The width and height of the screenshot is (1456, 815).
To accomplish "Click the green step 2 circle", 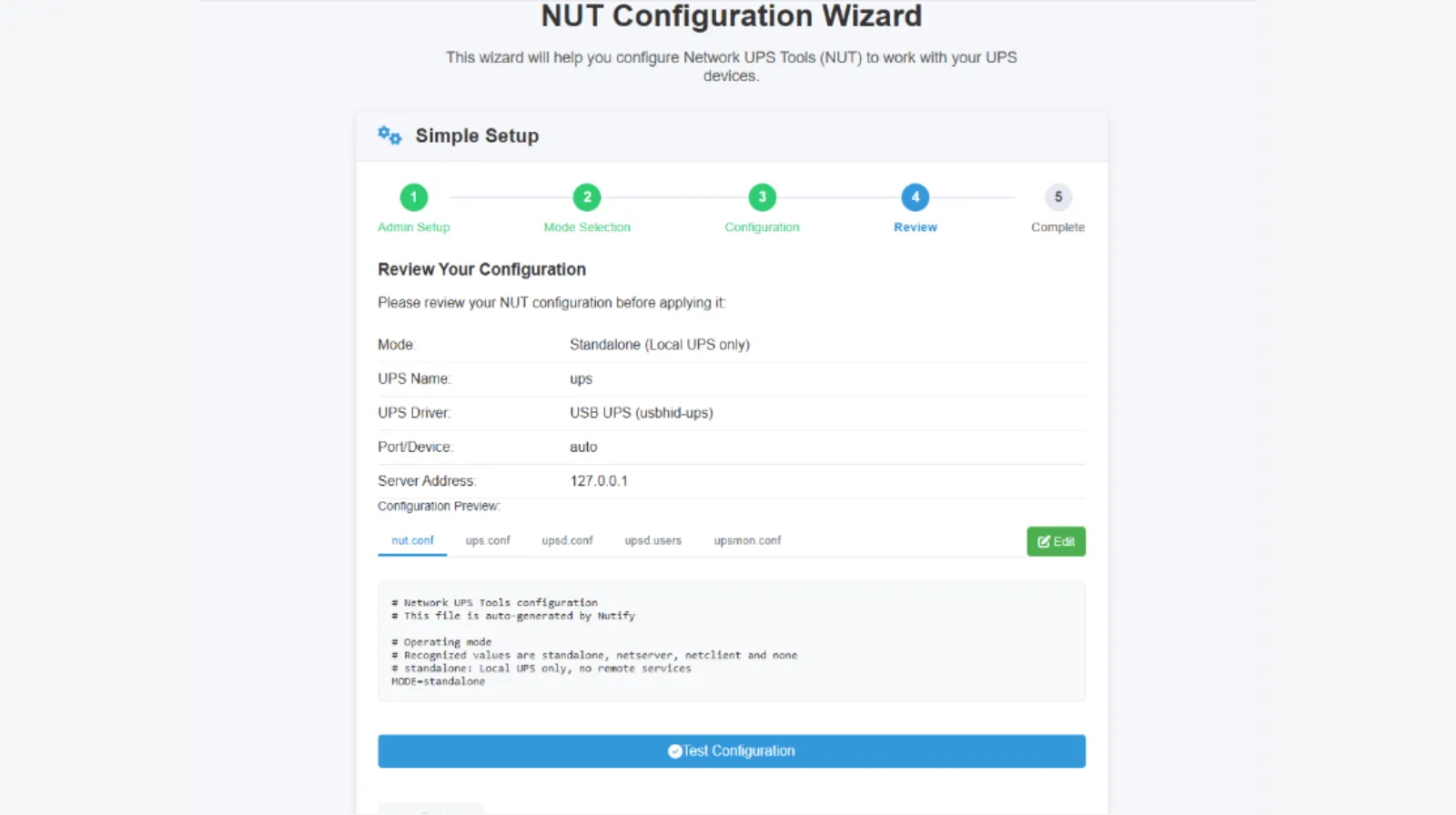I will [x=587, y=197].
